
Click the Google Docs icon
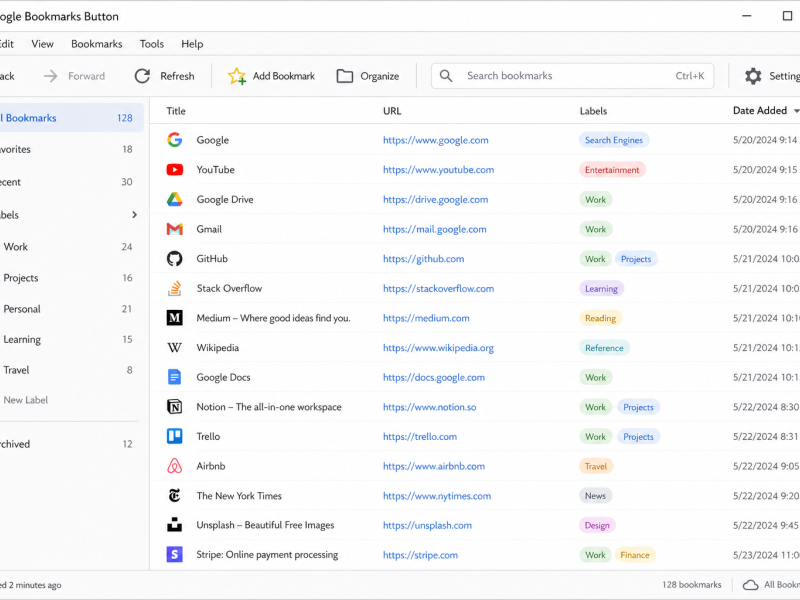pos(174,377)
